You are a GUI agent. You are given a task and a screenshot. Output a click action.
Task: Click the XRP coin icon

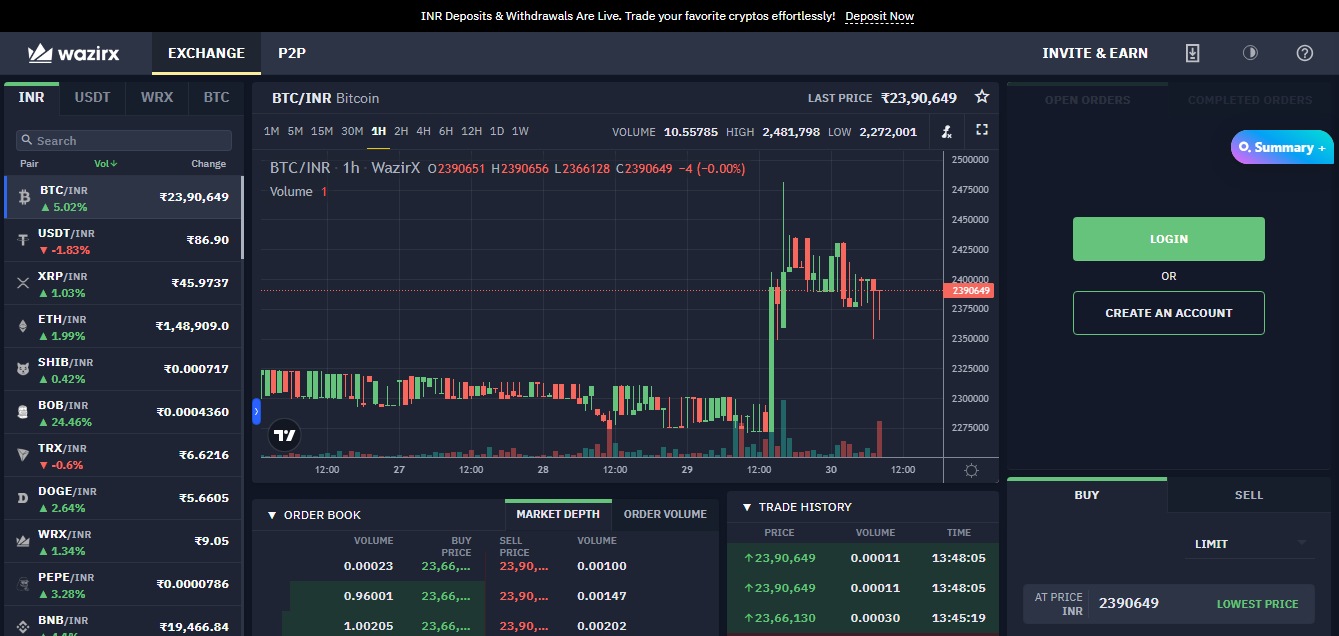24,283
